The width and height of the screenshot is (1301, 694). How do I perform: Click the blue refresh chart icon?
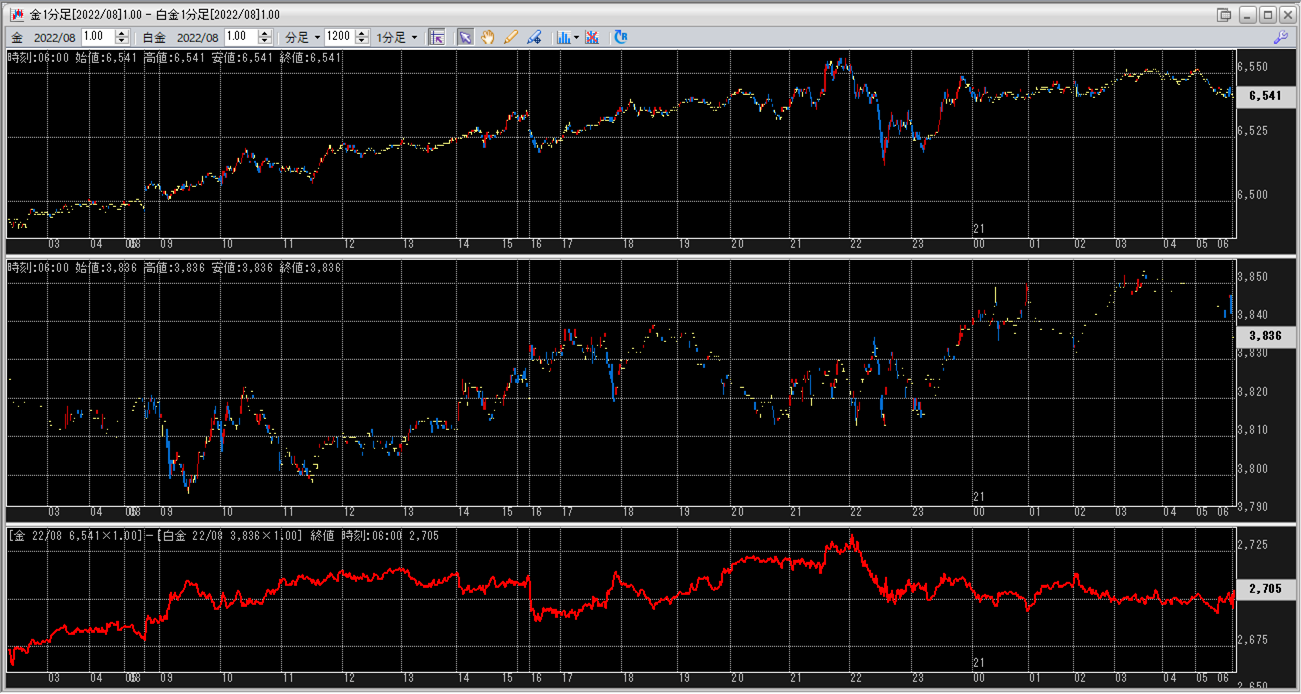click(620, 37)
